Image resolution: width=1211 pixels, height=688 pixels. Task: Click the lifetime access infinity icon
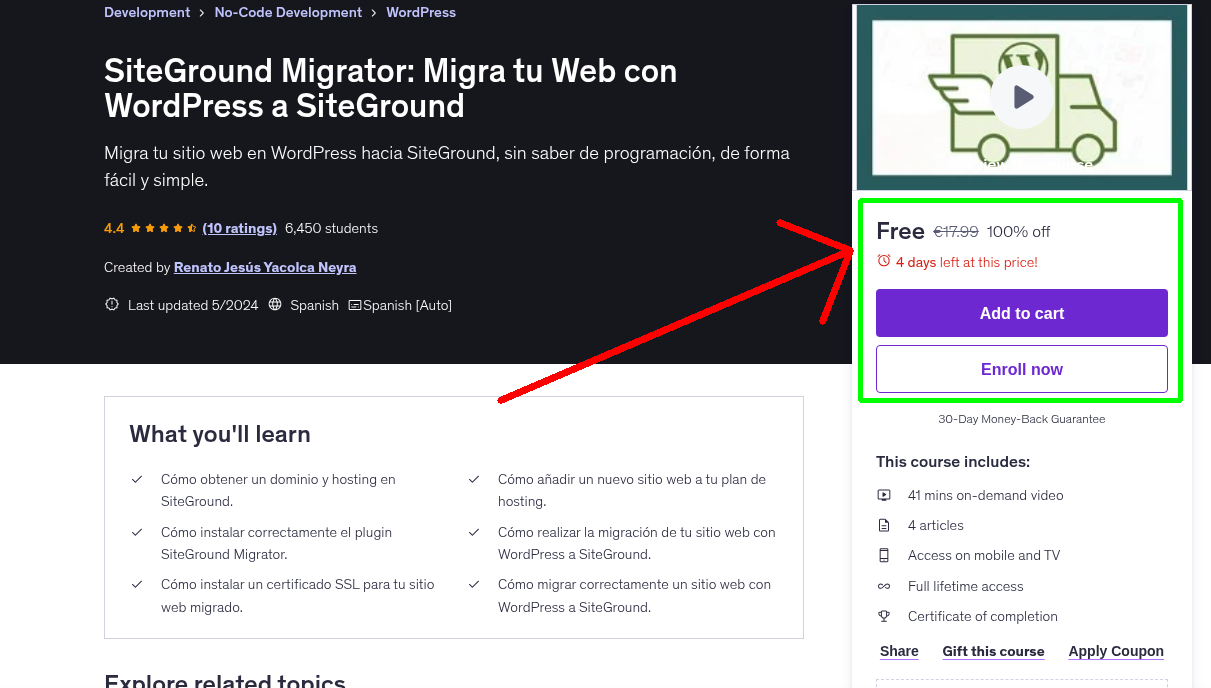pyautogui.click(x=884, y=586)
